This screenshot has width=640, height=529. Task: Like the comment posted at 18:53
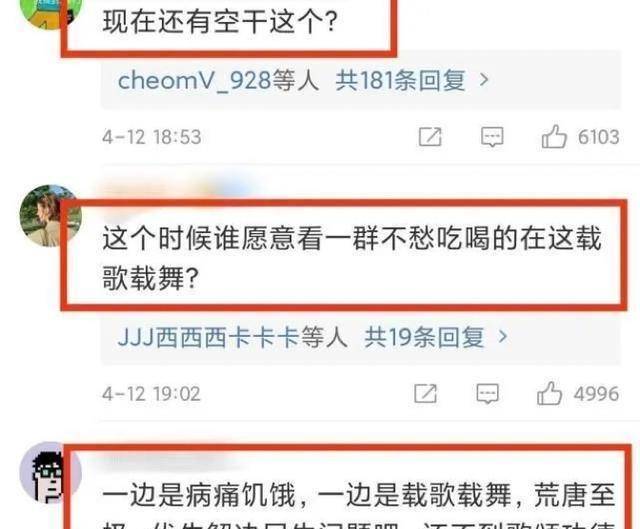click(x=554, y=137)
